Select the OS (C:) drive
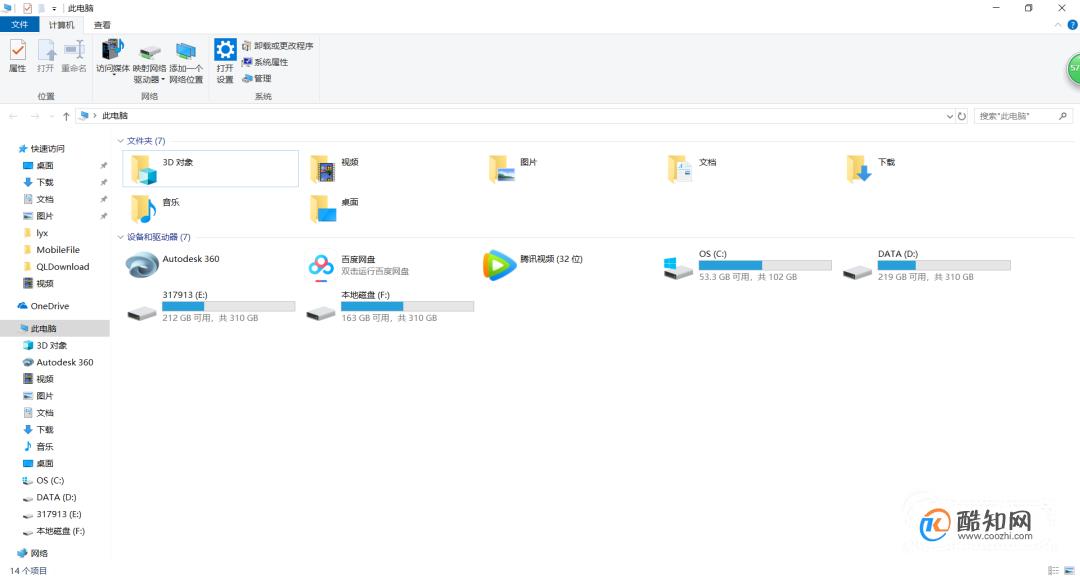1080x579 pixels. (x=747, y=265)
